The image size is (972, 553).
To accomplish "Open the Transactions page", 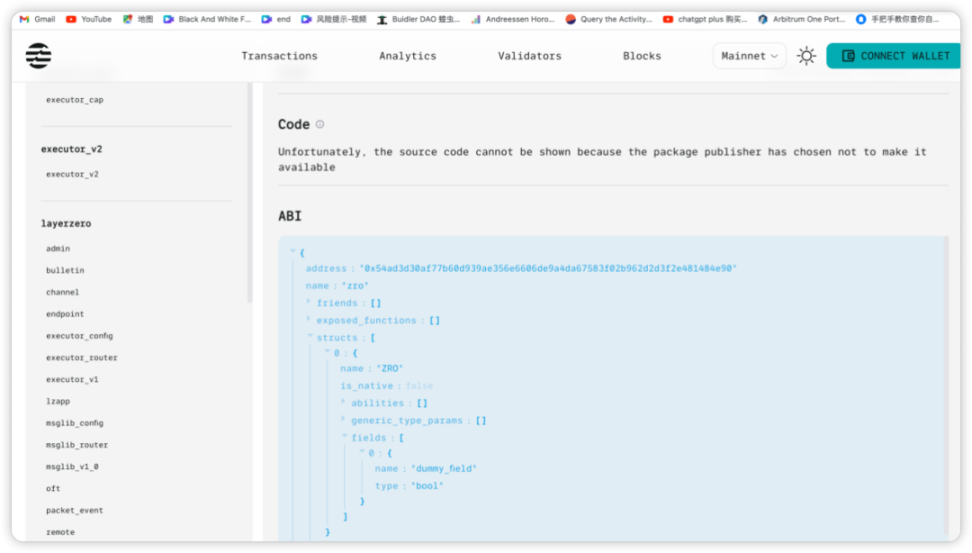I will coord(279,56).
